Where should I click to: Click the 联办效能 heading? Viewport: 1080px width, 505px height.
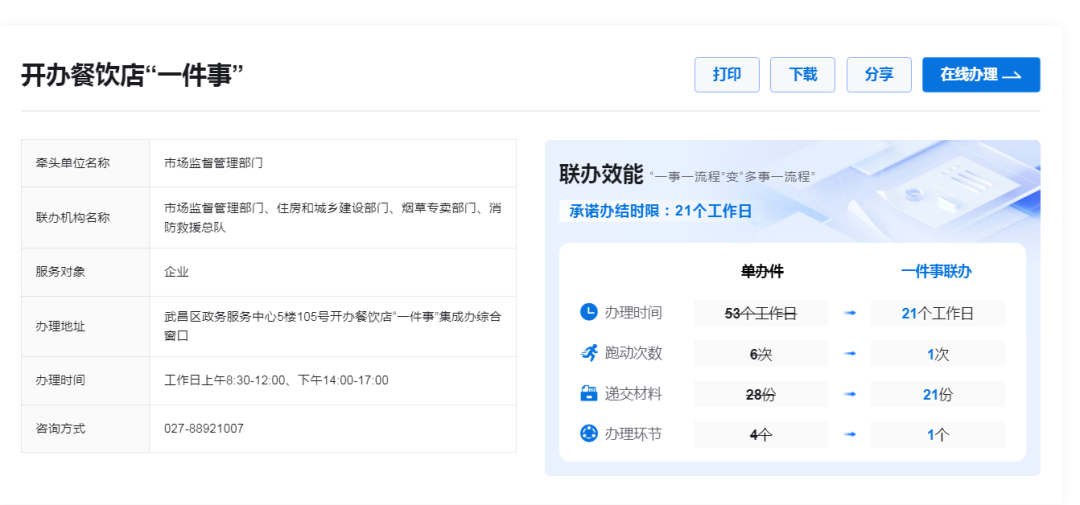pyautogui.click(x=601, y=174)
